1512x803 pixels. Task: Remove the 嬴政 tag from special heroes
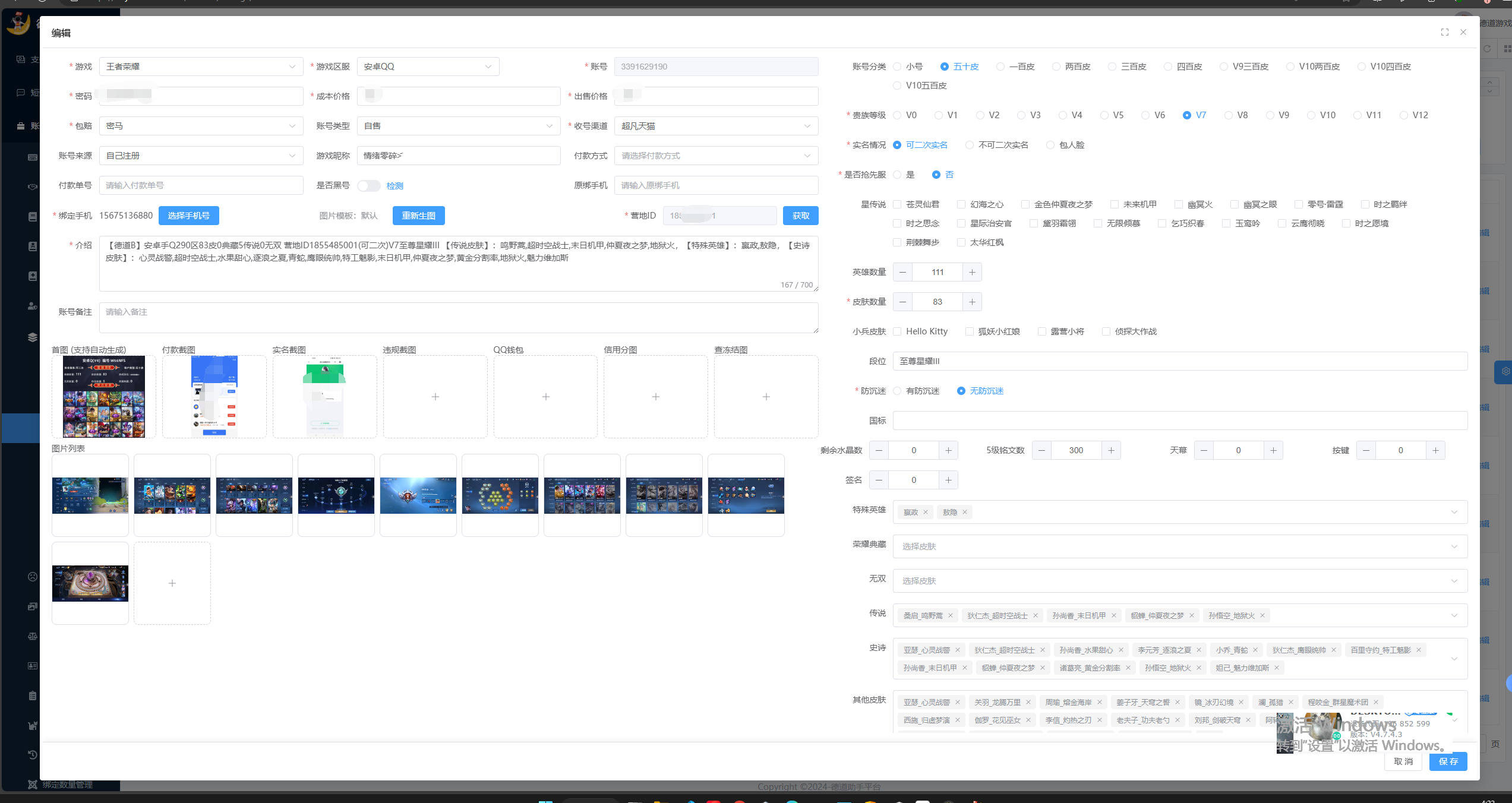click(926, 512)
